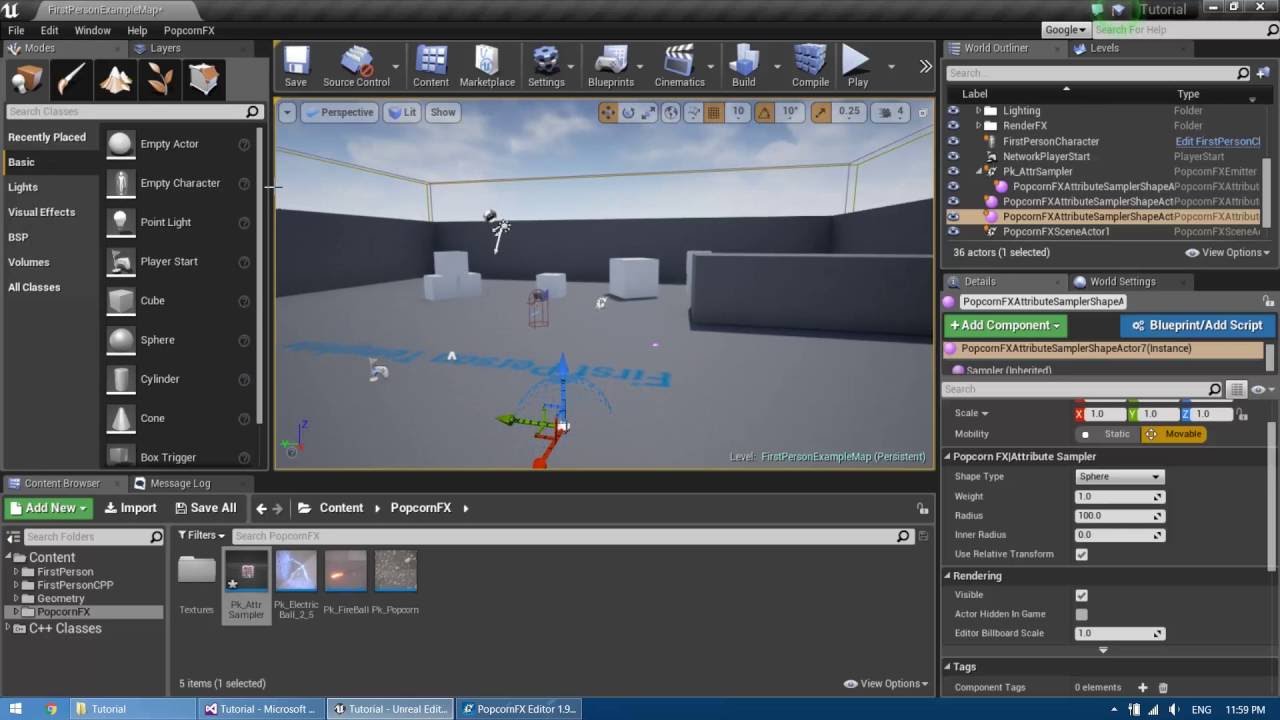Click the Radius value field
1280x720 pixels.
(1119, 516)
